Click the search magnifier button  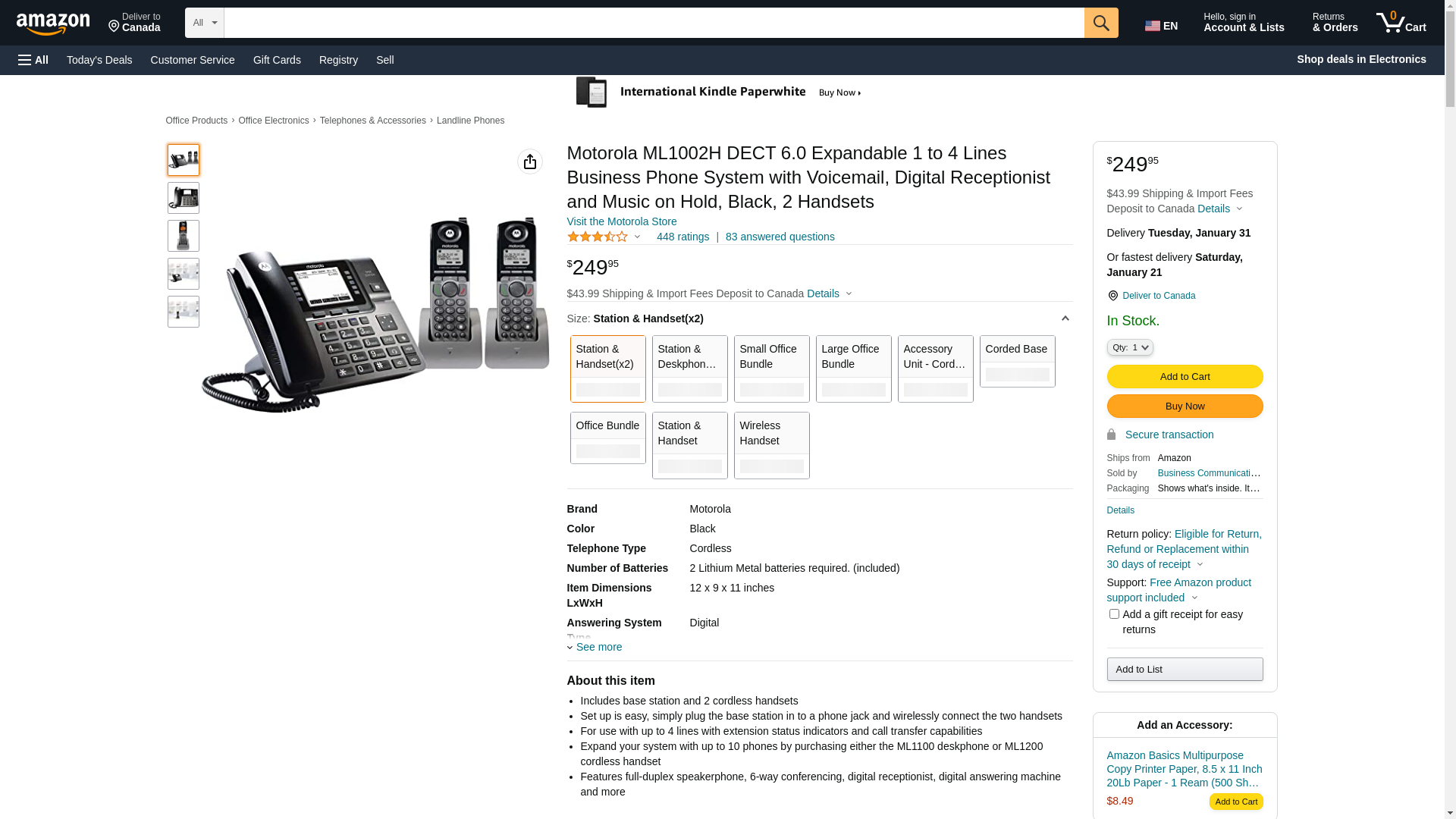point(1100,23)
